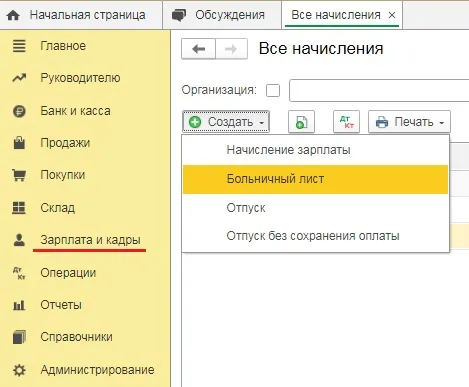Click the printer icon on Печать
The height and width of the screenshot is (387, 469).
[382, 122]
